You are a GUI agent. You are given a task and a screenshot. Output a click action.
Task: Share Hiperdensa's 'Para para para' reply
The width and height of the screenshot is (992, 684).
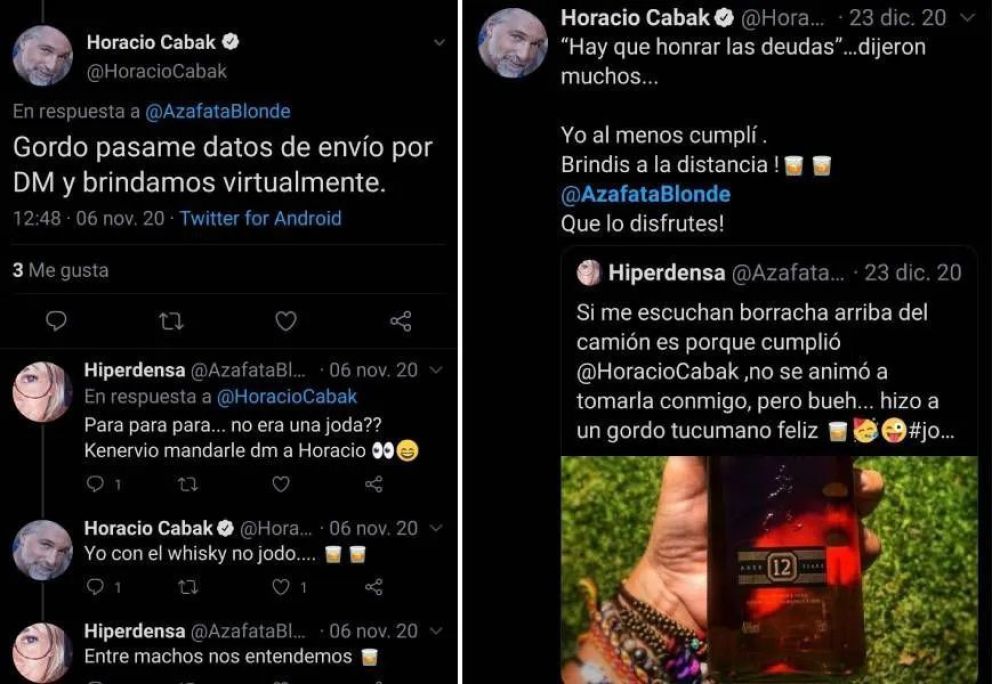point(374,484)
